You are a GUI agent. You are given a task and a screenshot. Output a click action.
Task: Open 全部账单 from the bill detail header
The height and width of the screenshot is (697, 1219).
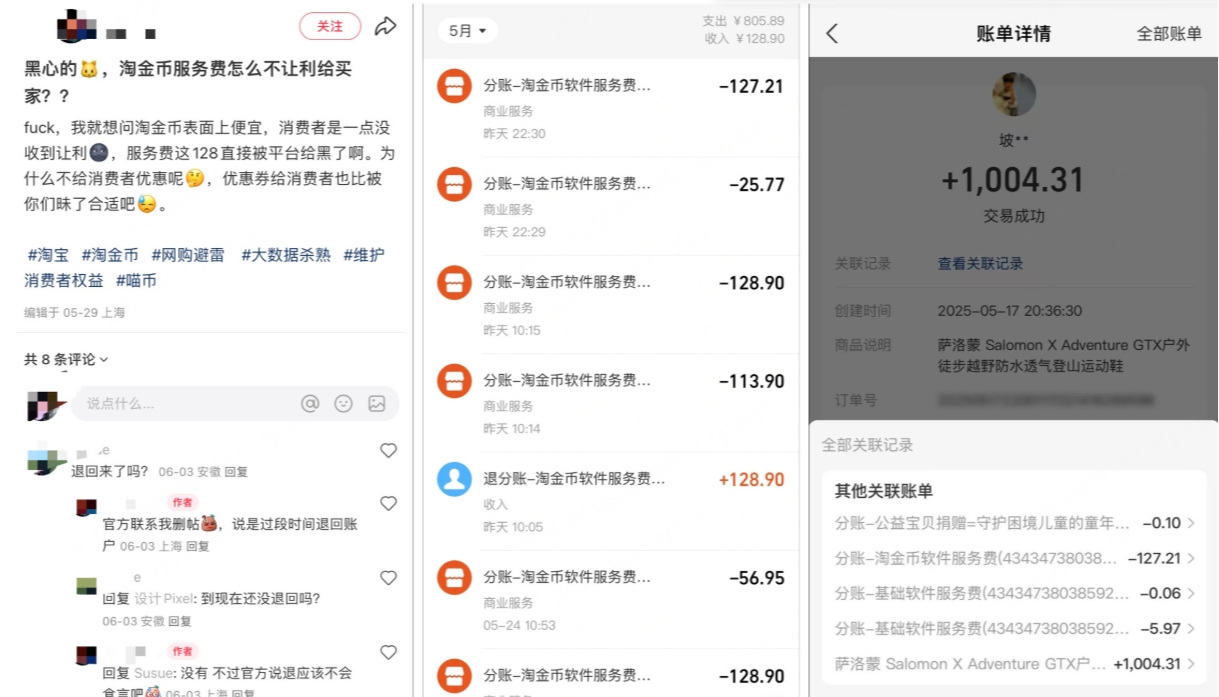click(x=1169, y=33)
